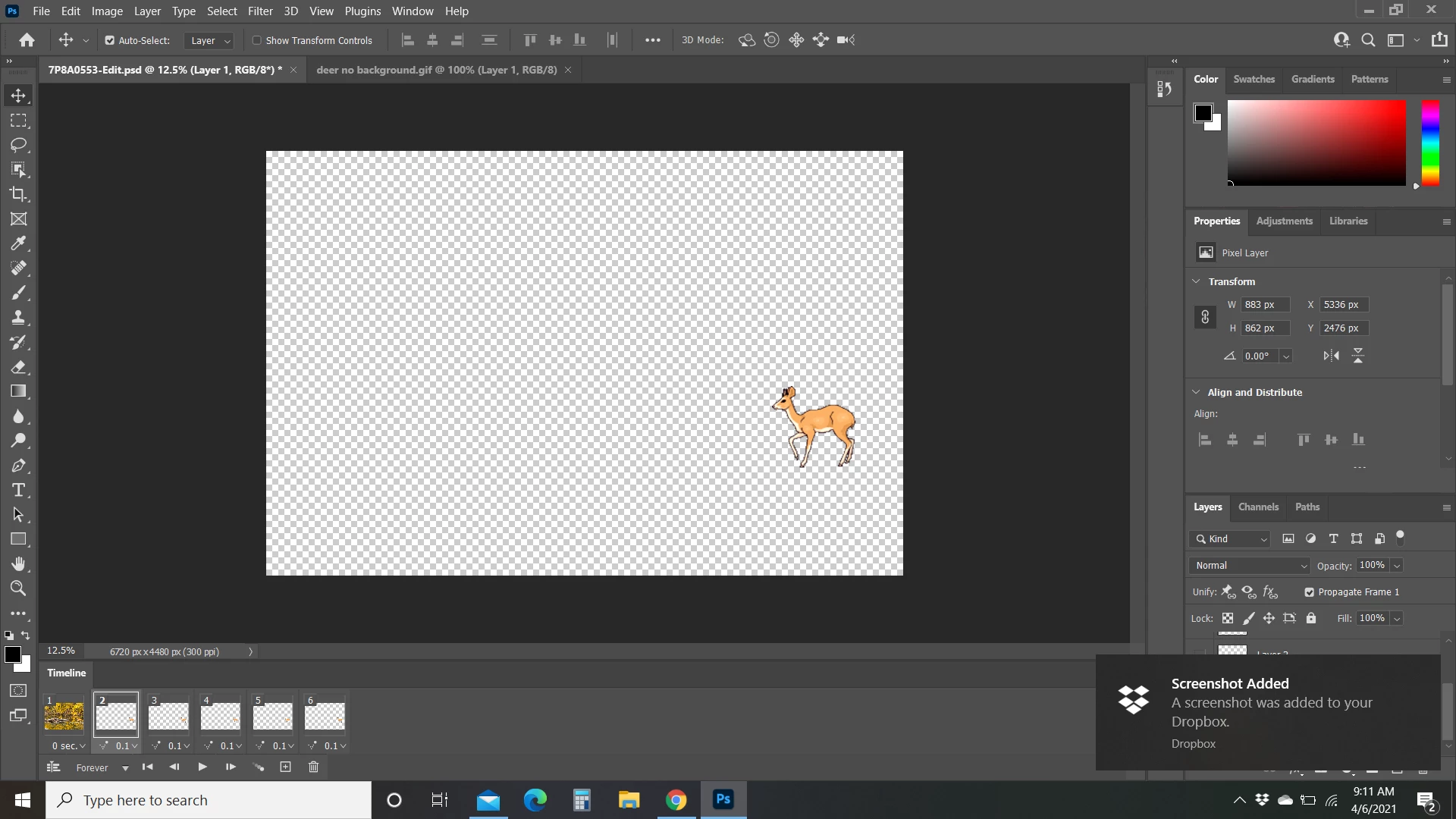
Task: Click flip horizontal icon in Transform
Action: pos(1331,356)
